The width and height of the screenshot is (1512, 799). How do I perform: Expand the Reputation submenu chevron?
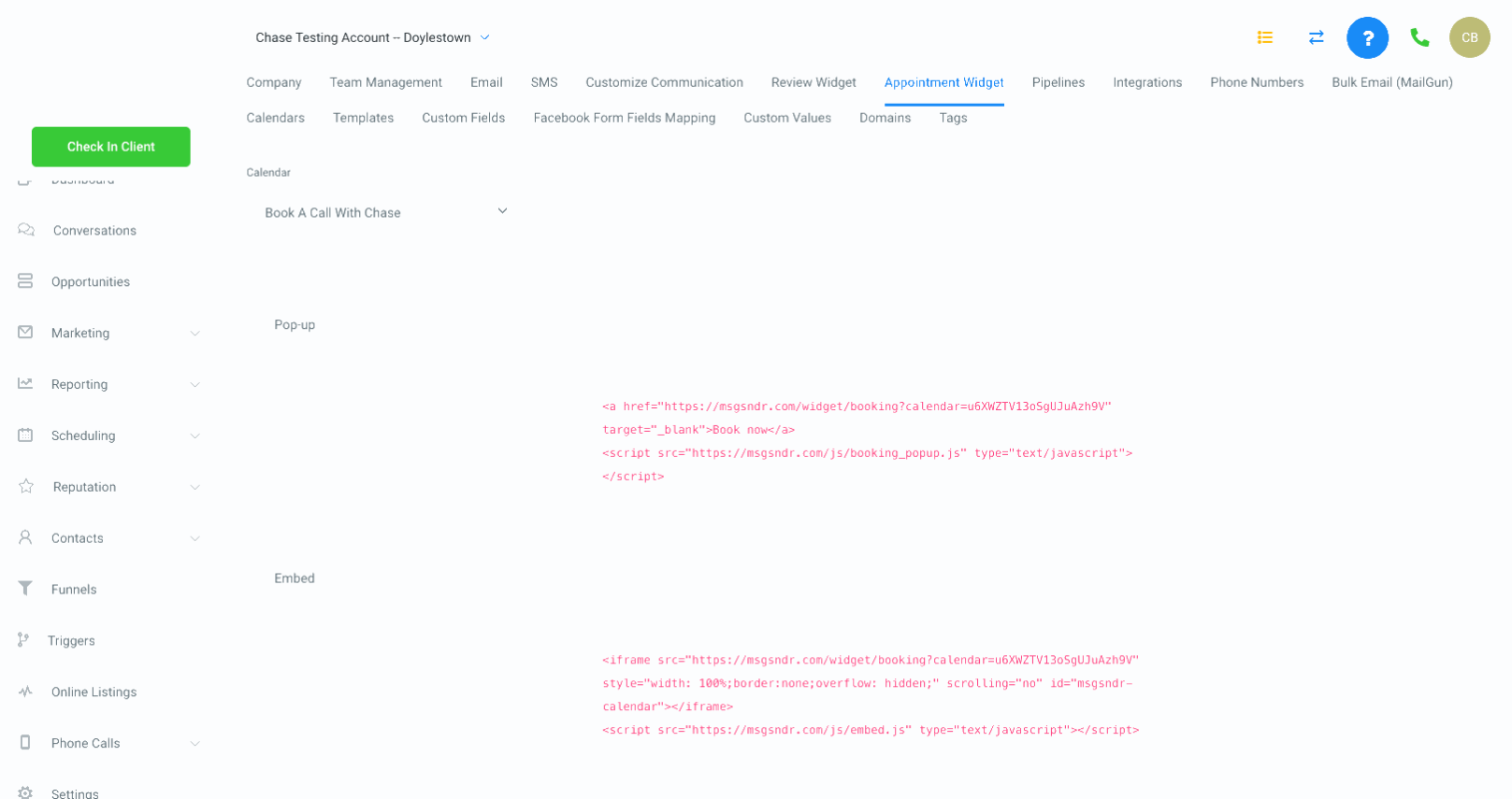tap(195, 488)
